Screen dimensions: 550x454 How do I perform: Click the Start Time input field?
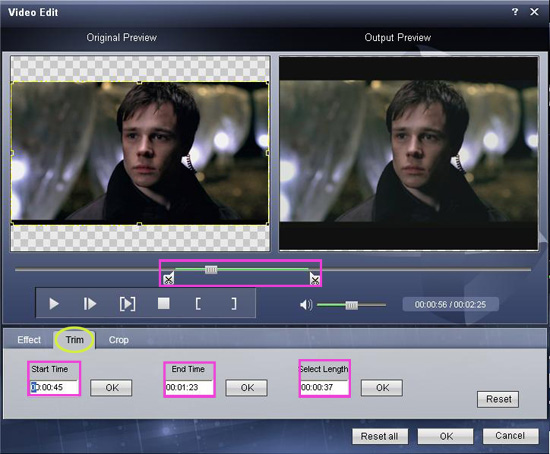click(x=54, y=387)
